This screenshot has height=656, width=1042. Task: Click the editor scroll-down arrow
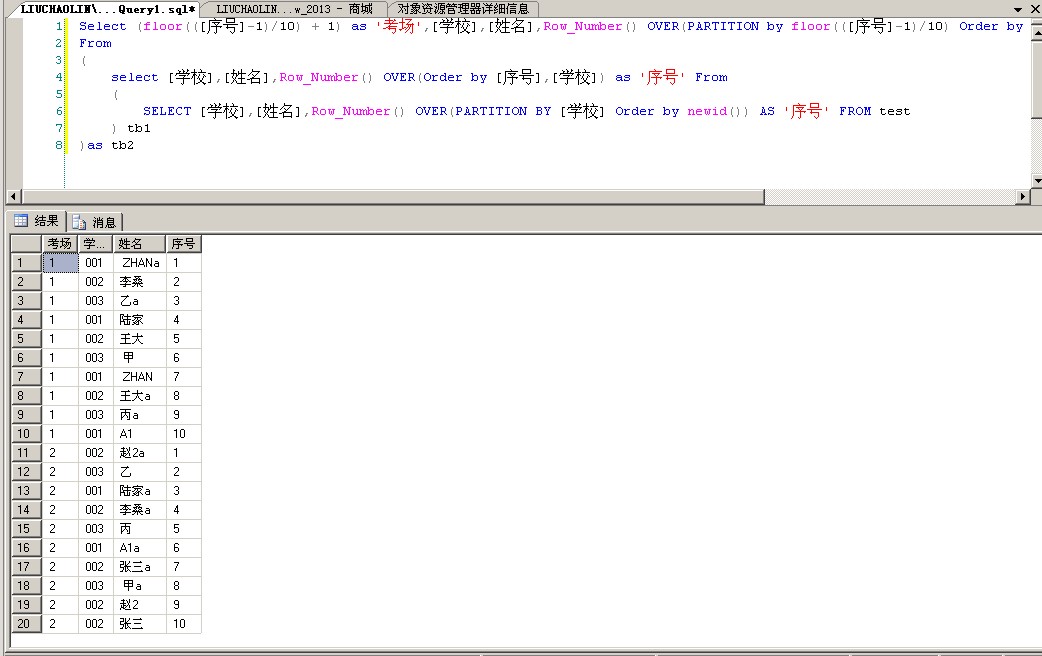(x=1037, y=181)
